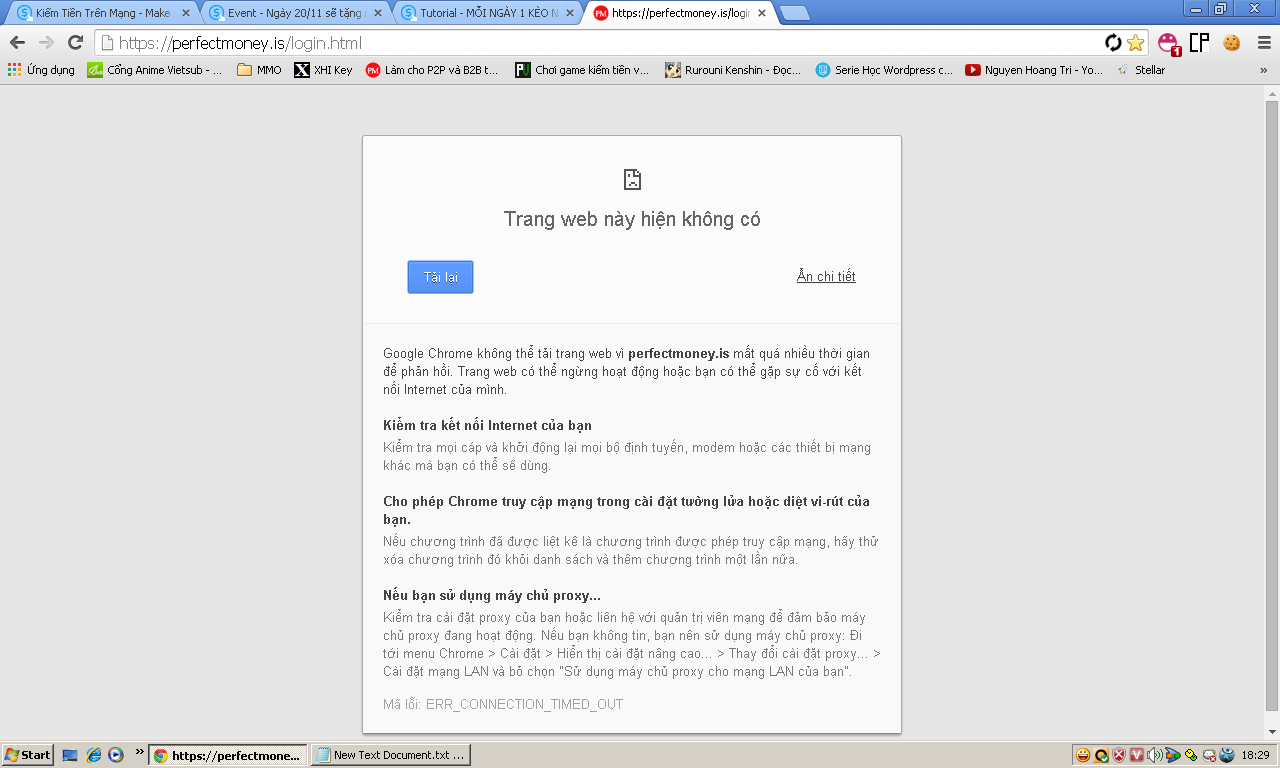Open the XHI Key bookmark
The height and width of the screenshot is (768, 1280).
click(x=323, y=70)
